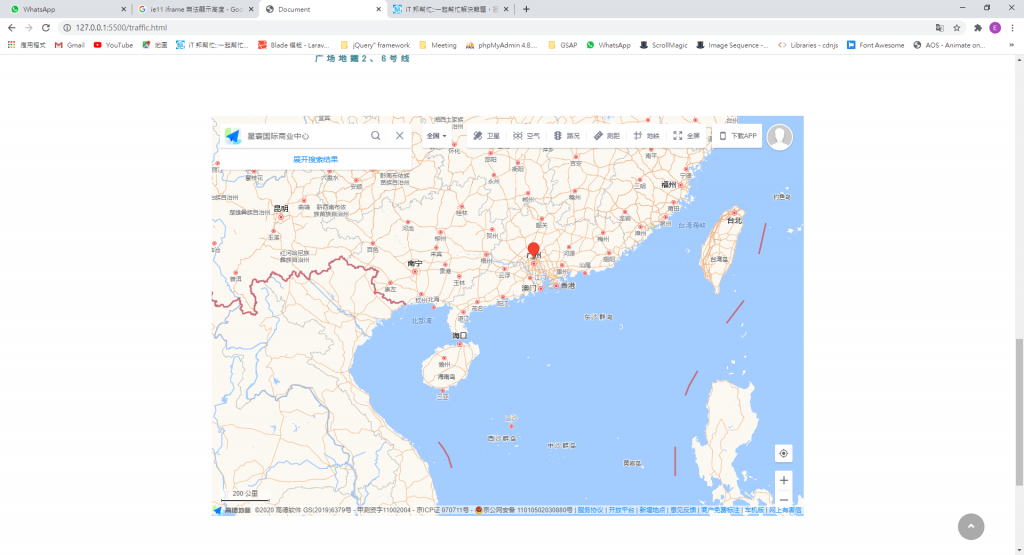Open the Chrome extensions puzzle icon

(x=978, y=27)
